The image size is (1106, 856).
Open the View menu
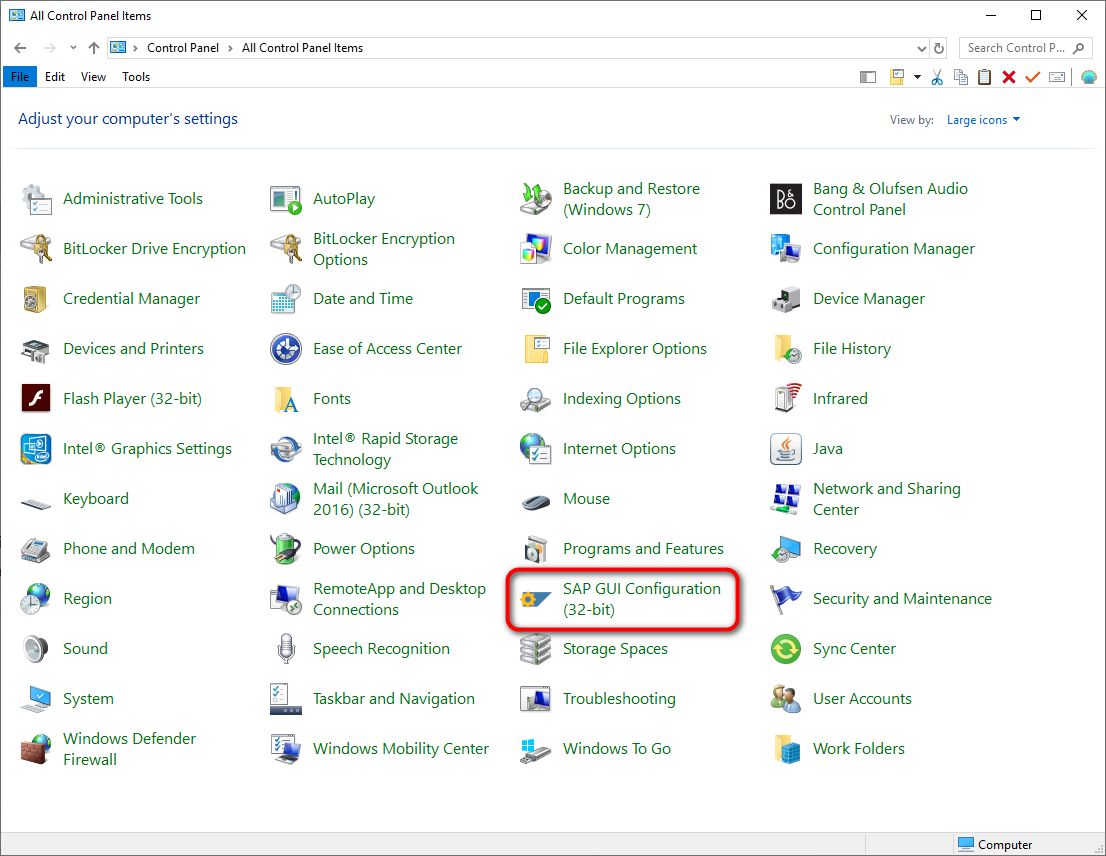pos(93,77)
